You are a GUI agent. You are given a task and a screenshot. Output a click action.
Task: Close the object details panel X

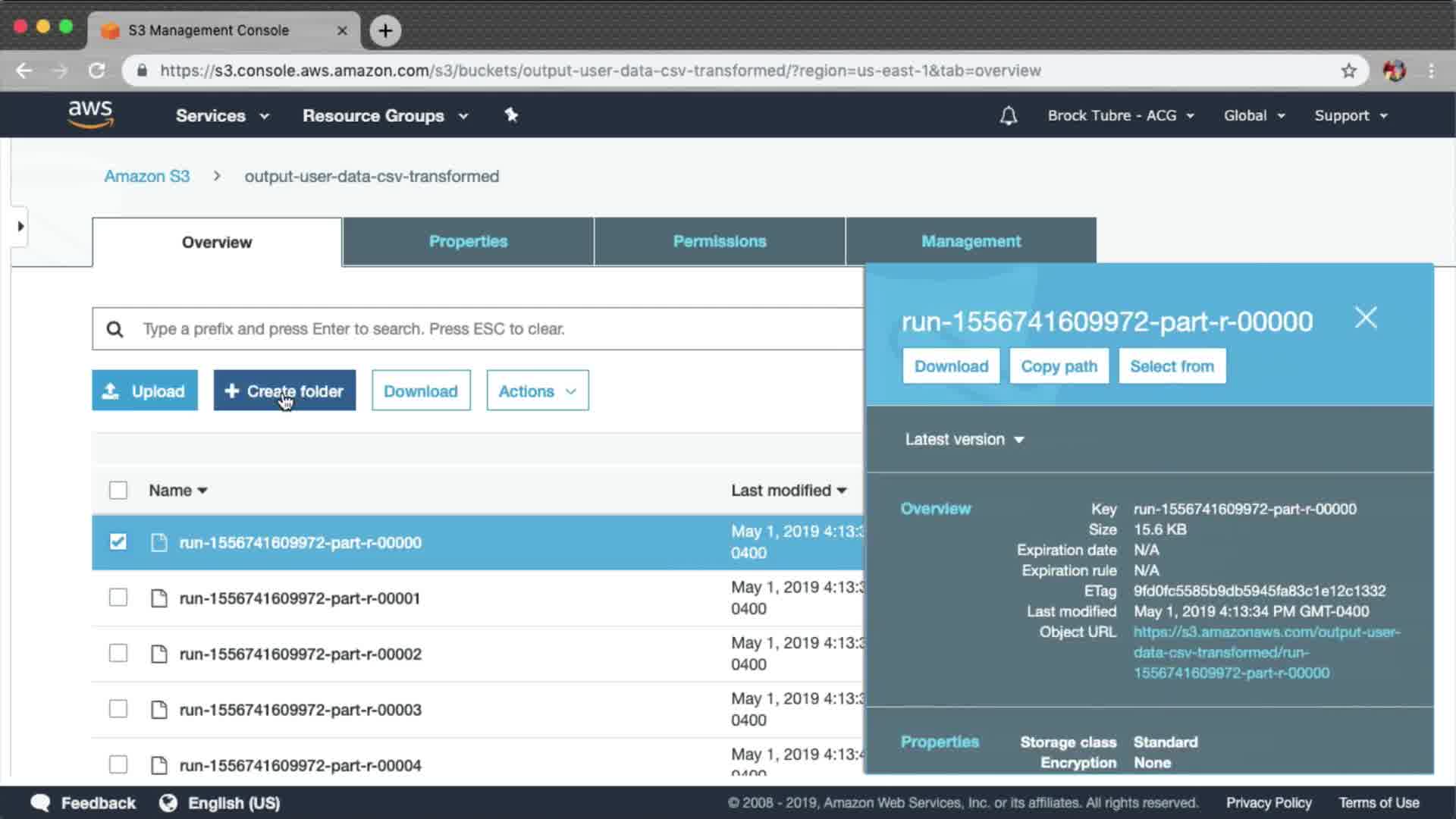[x=1365, y=318]
